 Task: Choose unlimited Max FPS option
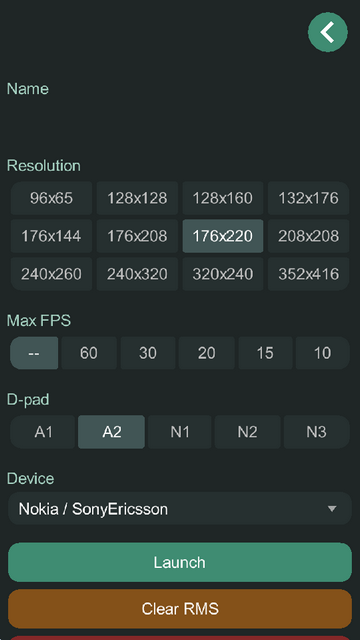click(x=34, y=353)
